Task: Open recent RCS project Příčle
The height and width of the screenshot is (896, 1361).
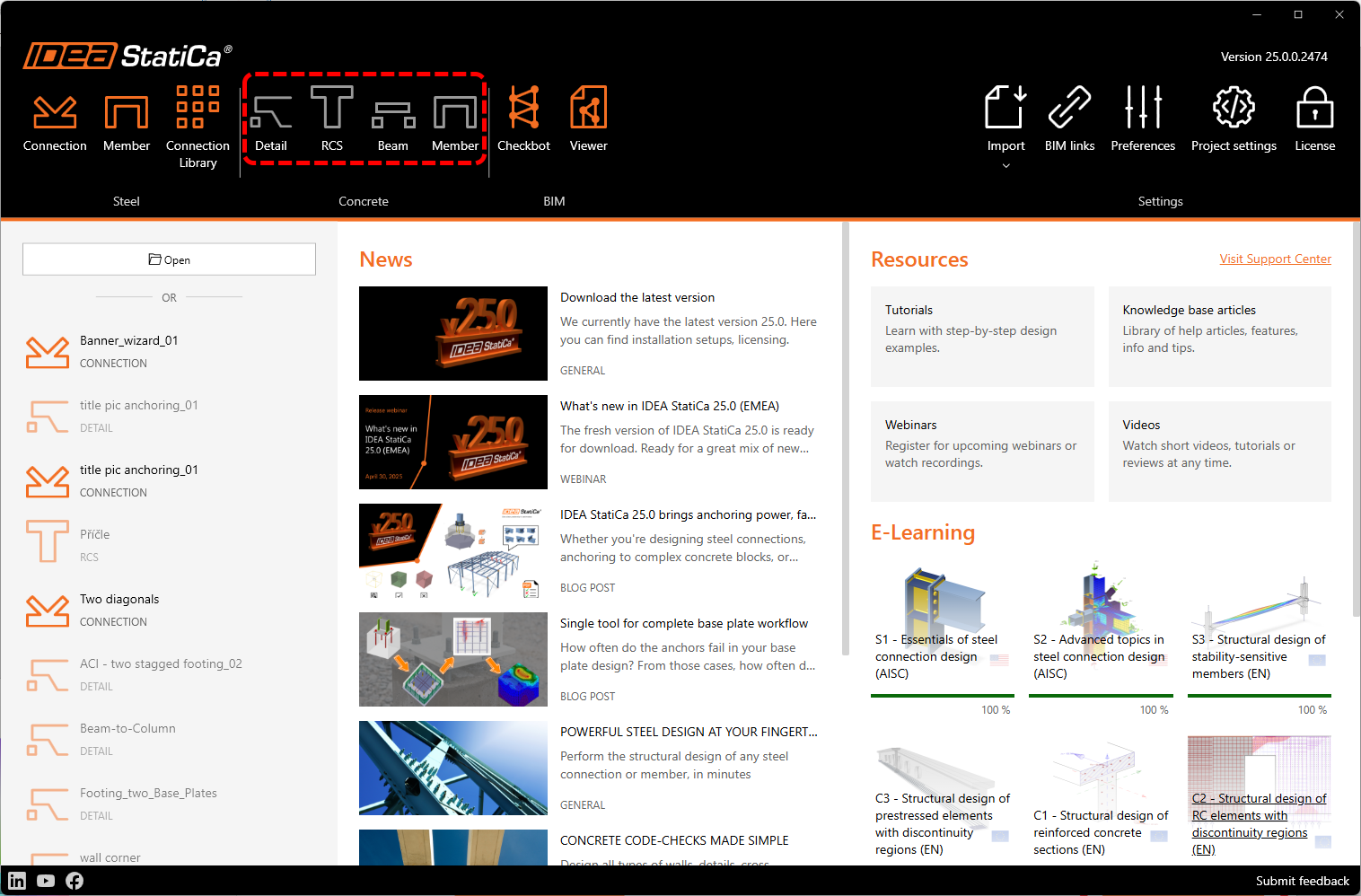Action: click(169, 546)
